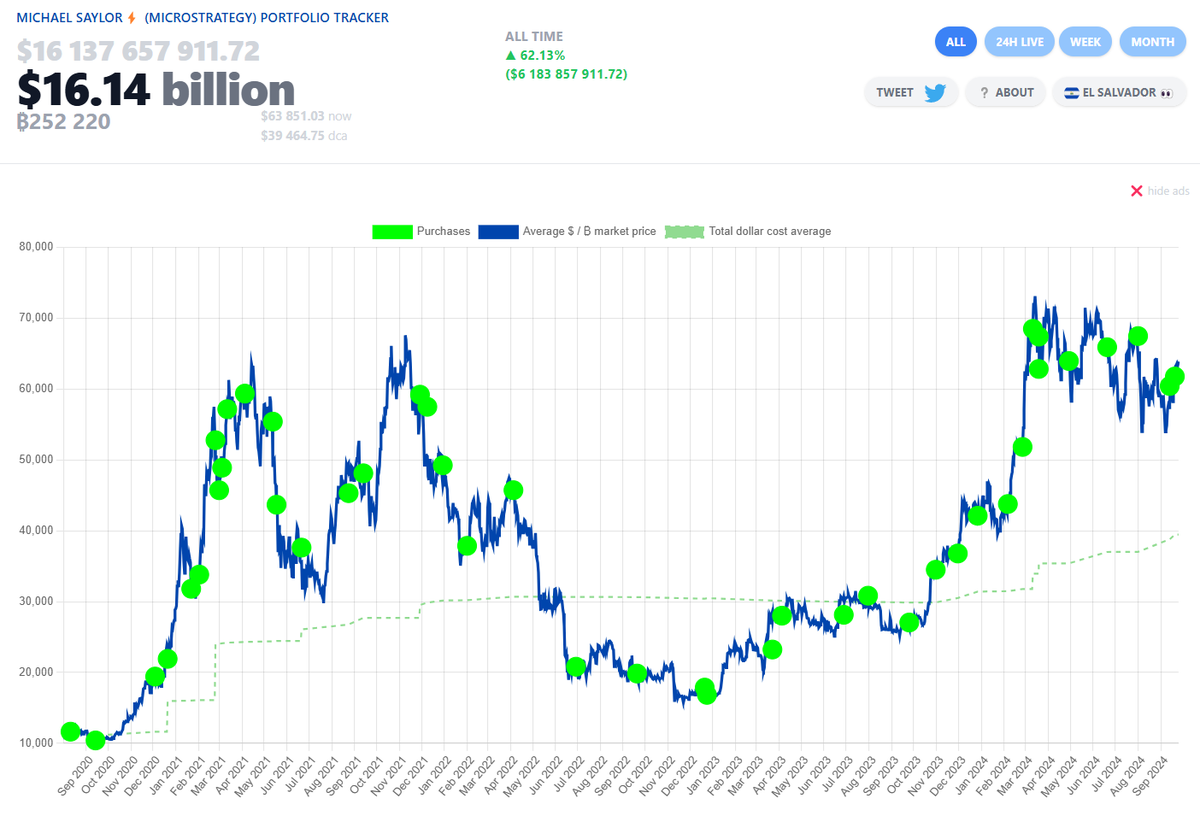1200x822 pixels.
Task: Click the first green purchase dot on chart
Action: coord(68,731)
